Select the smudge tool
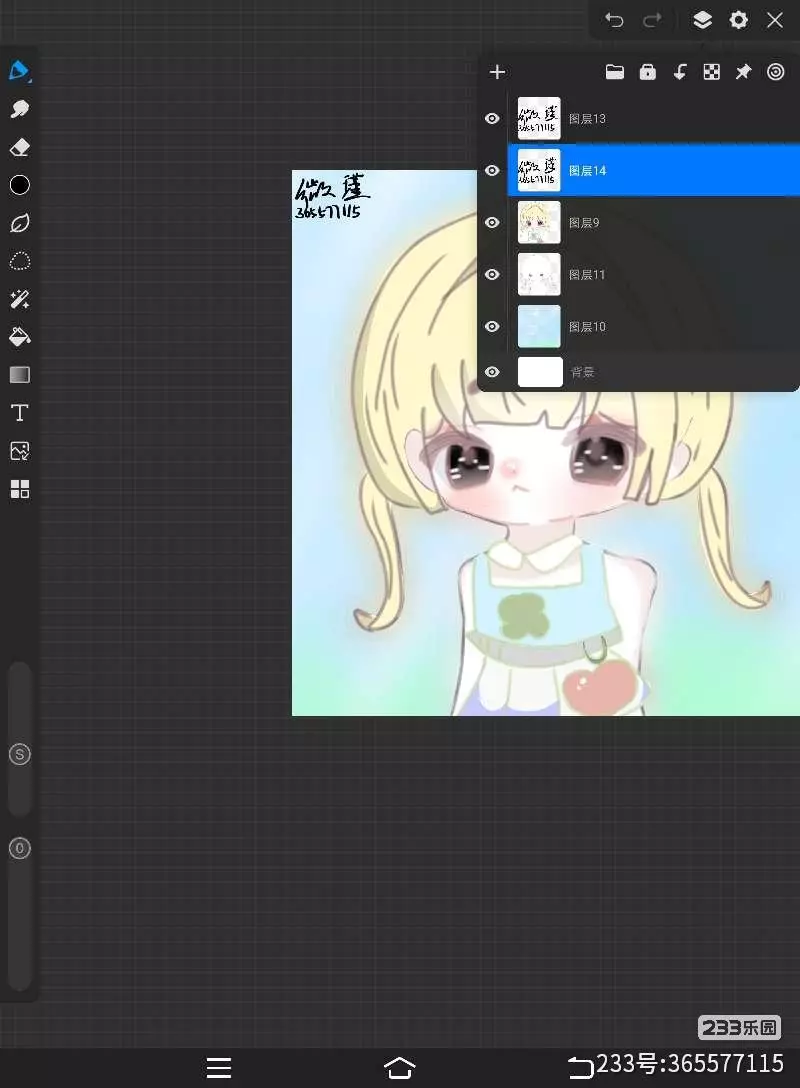This screenshot has height=1088, width=800. [x=19, y=109]
